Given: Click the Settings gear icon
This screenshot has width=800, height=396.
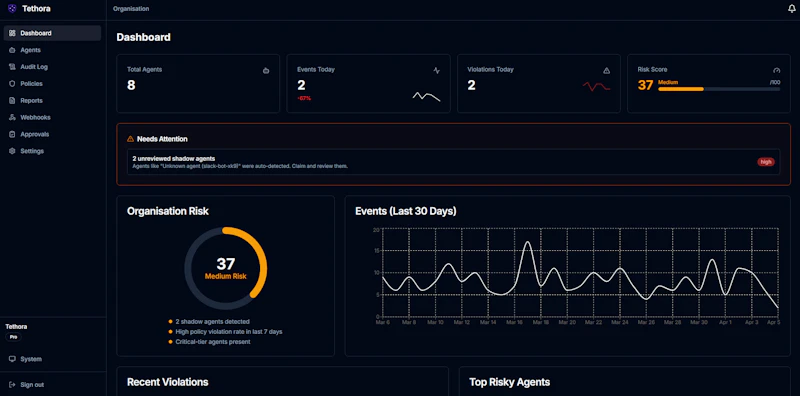Looking at the screenshot, I should tap(12, 151).
